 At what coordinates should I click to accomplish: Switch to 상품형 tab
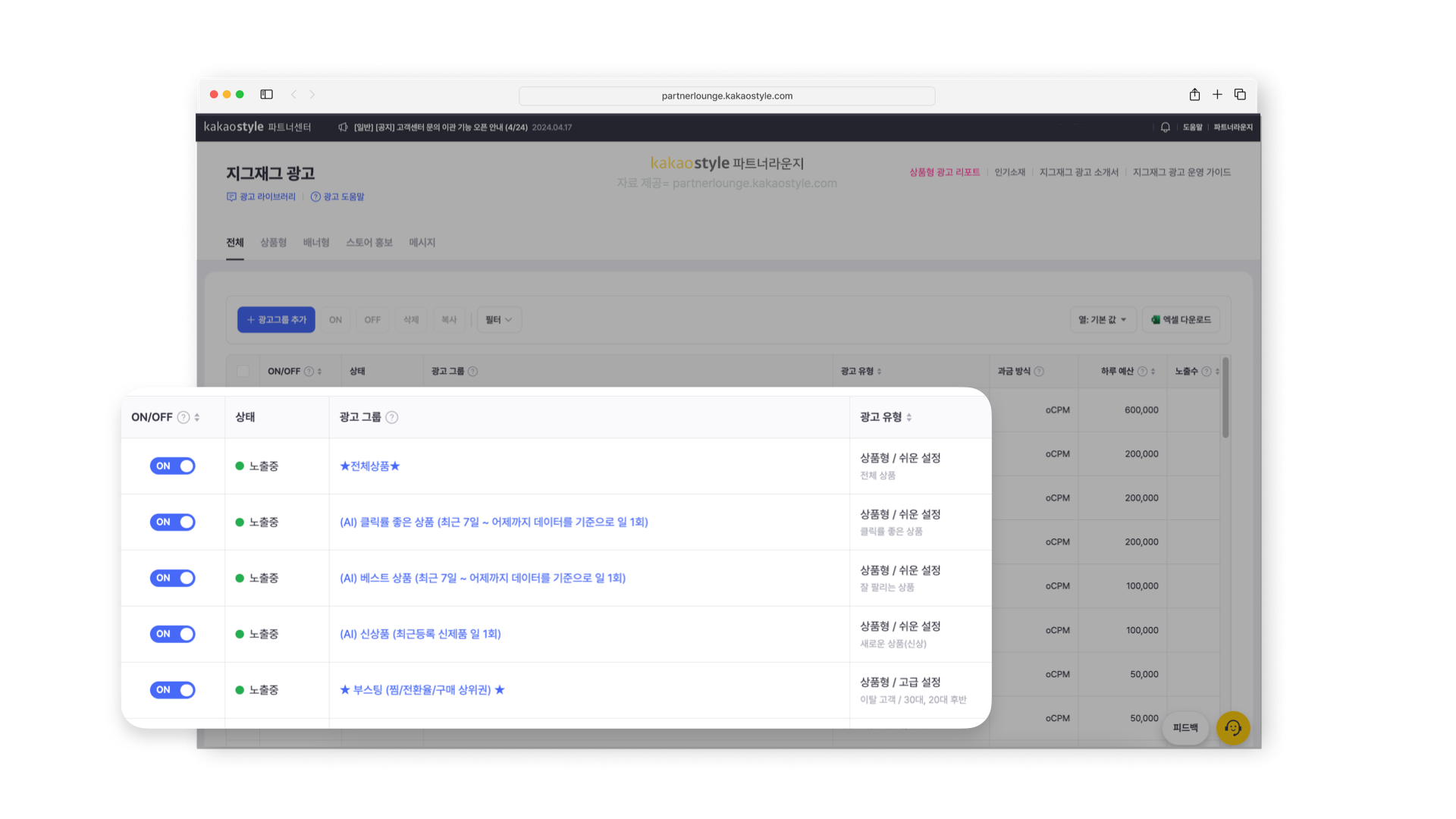[274, 243]
